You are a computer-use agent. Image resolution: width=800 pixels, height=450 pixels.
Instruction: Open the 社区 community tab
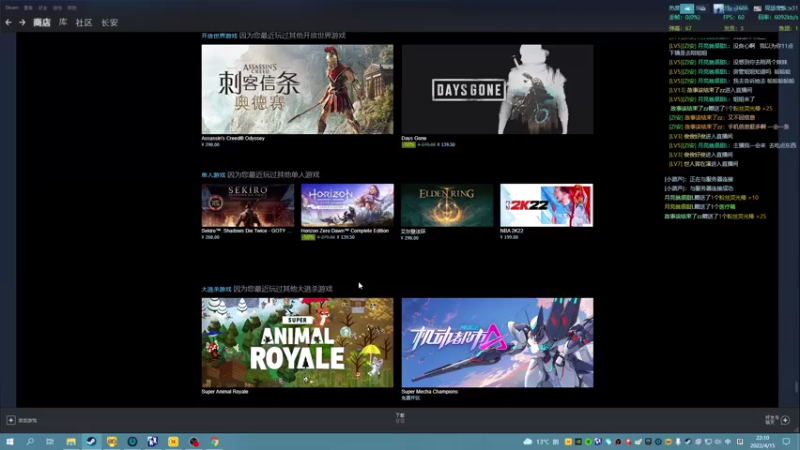point(84,22)
